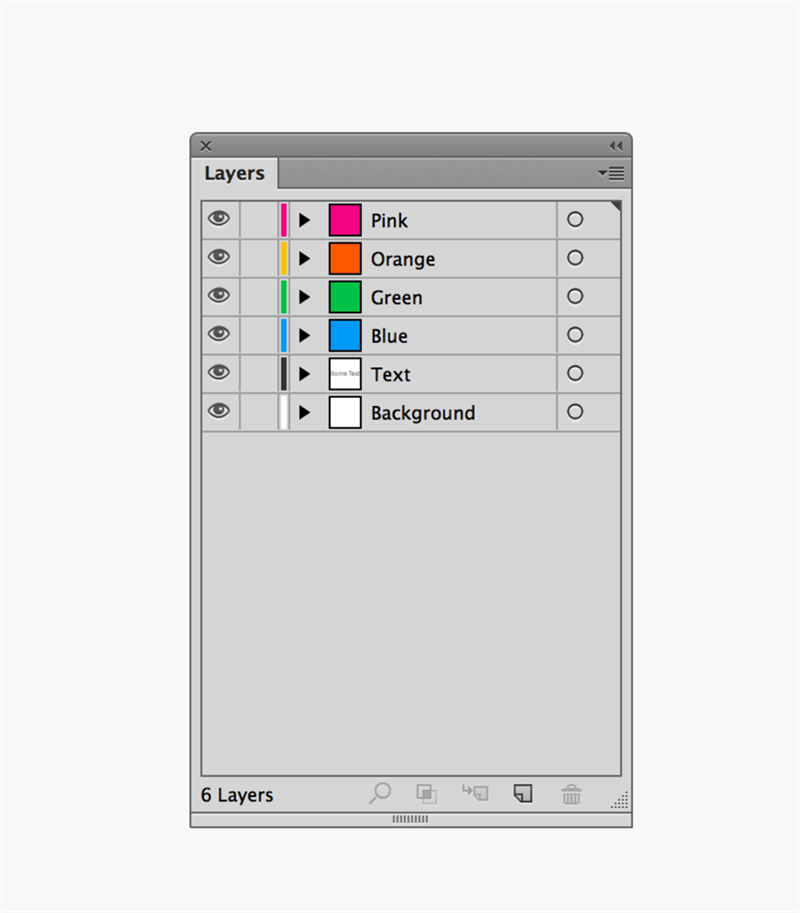The height and width of the screenshot is (913, 800).
Task: Collapse panel with double-arrow icon
Action: coord(616,146)
